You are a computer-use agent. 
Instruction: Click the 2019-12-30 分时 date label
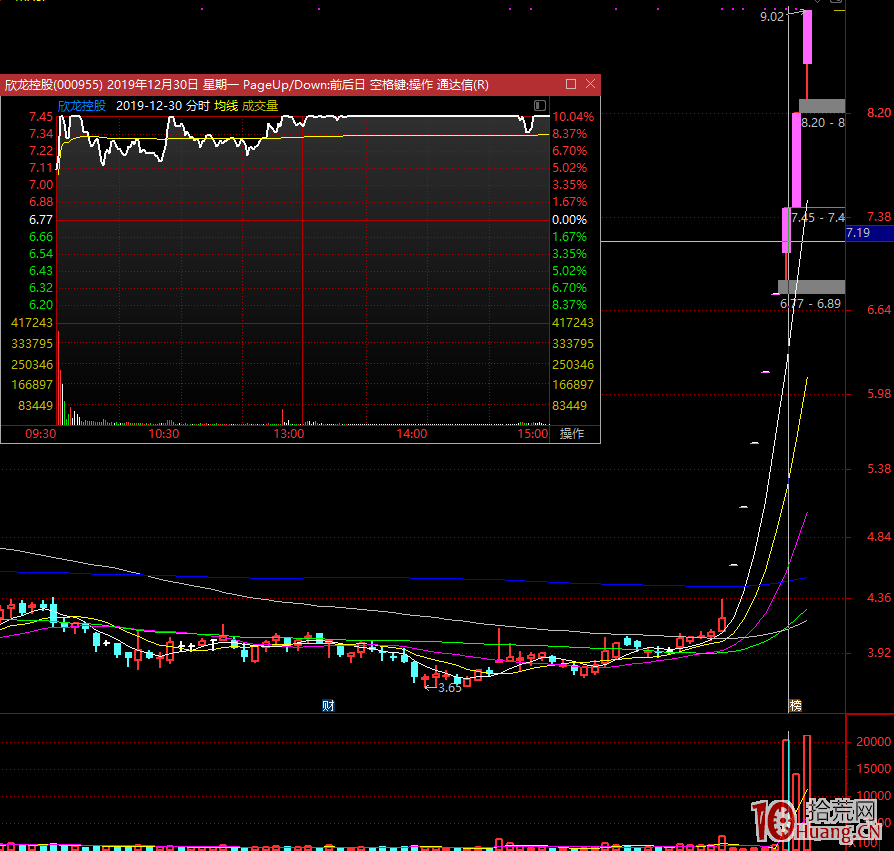click(163, 105)
